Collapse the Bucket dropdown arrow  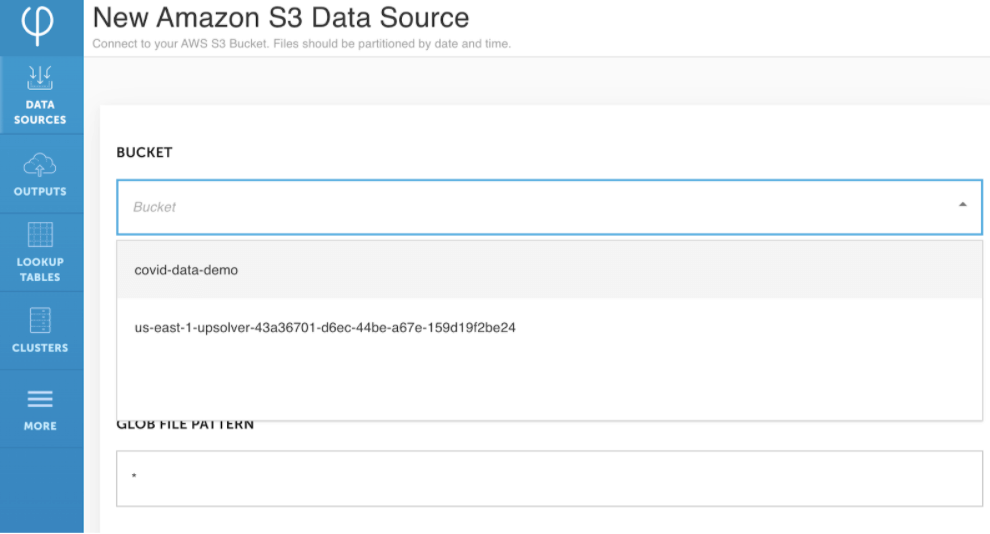[962, 205]
